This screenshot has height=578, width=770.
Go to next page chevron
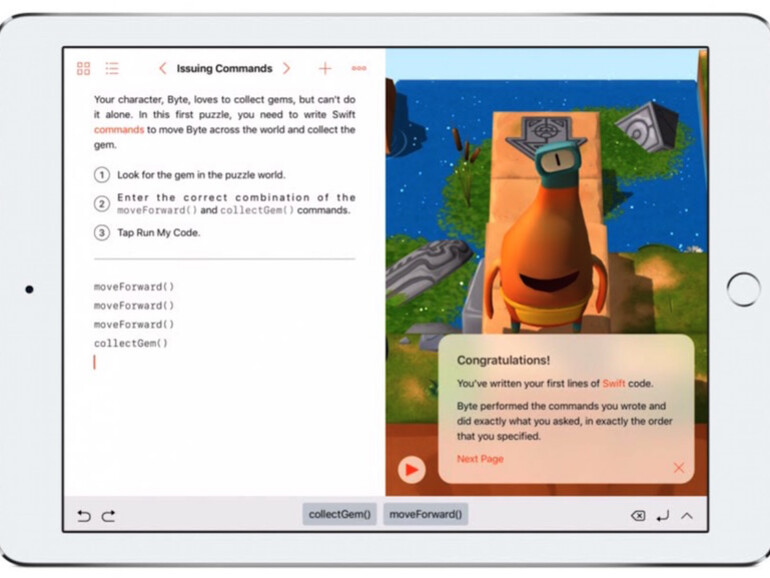[x=286, y=68]
